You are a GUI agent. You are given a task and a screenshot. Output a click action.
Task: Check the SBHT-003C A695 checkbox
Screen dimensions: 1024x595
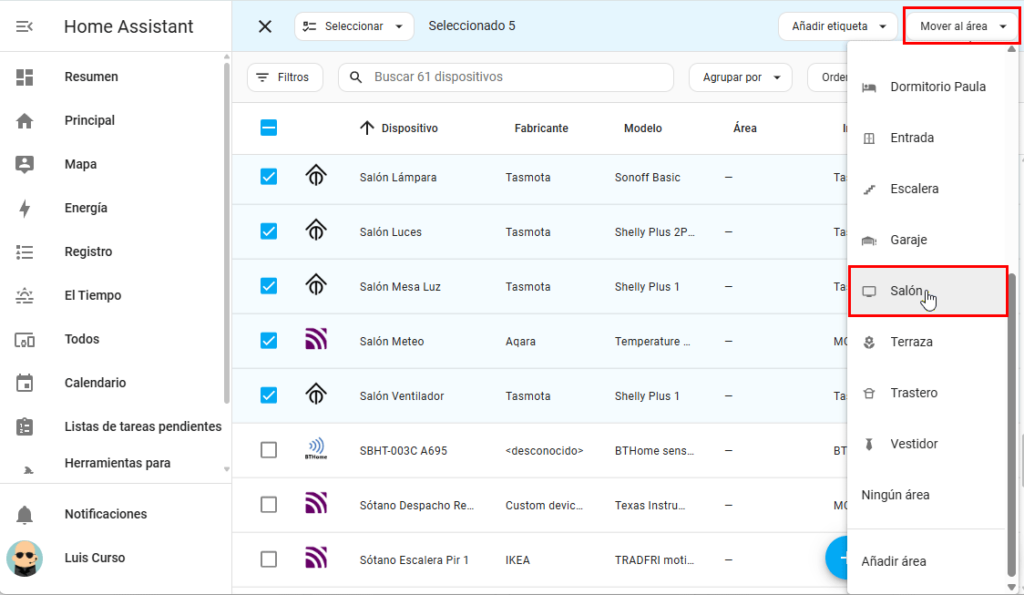coord(268,450)
